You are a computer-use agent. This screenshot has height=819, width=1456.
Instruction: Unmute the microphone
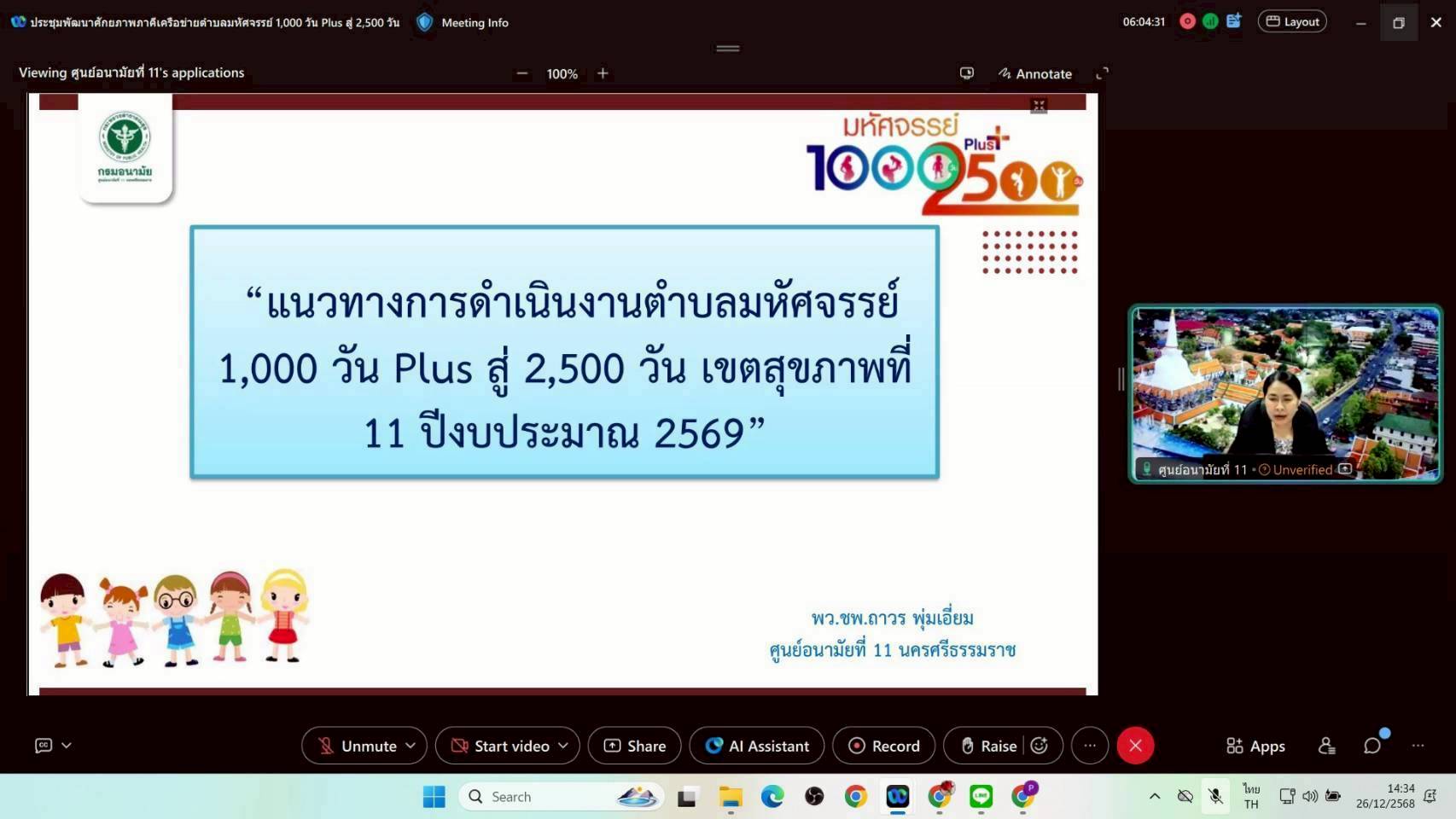[x=357, y=746]
